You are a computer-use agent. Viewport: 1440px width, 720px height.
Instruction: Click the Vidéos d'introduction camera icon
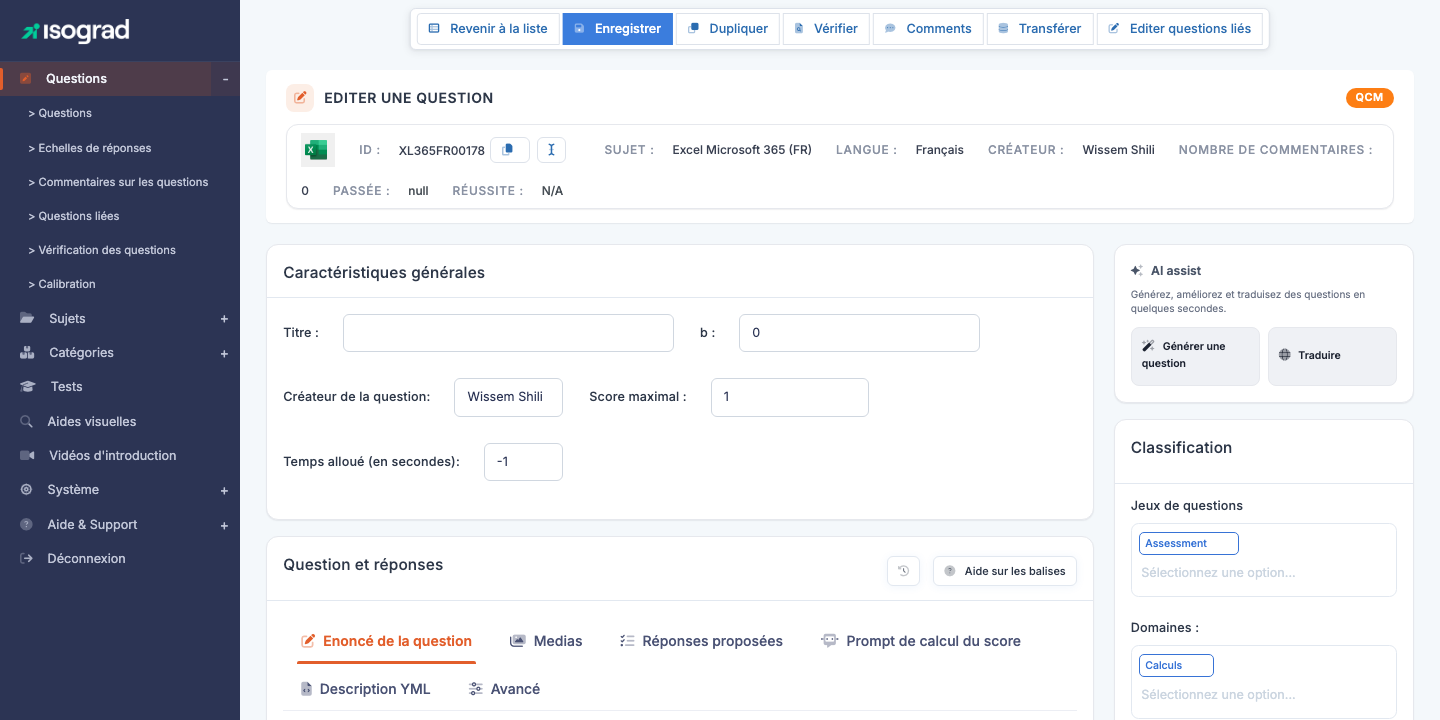(27, 456)
